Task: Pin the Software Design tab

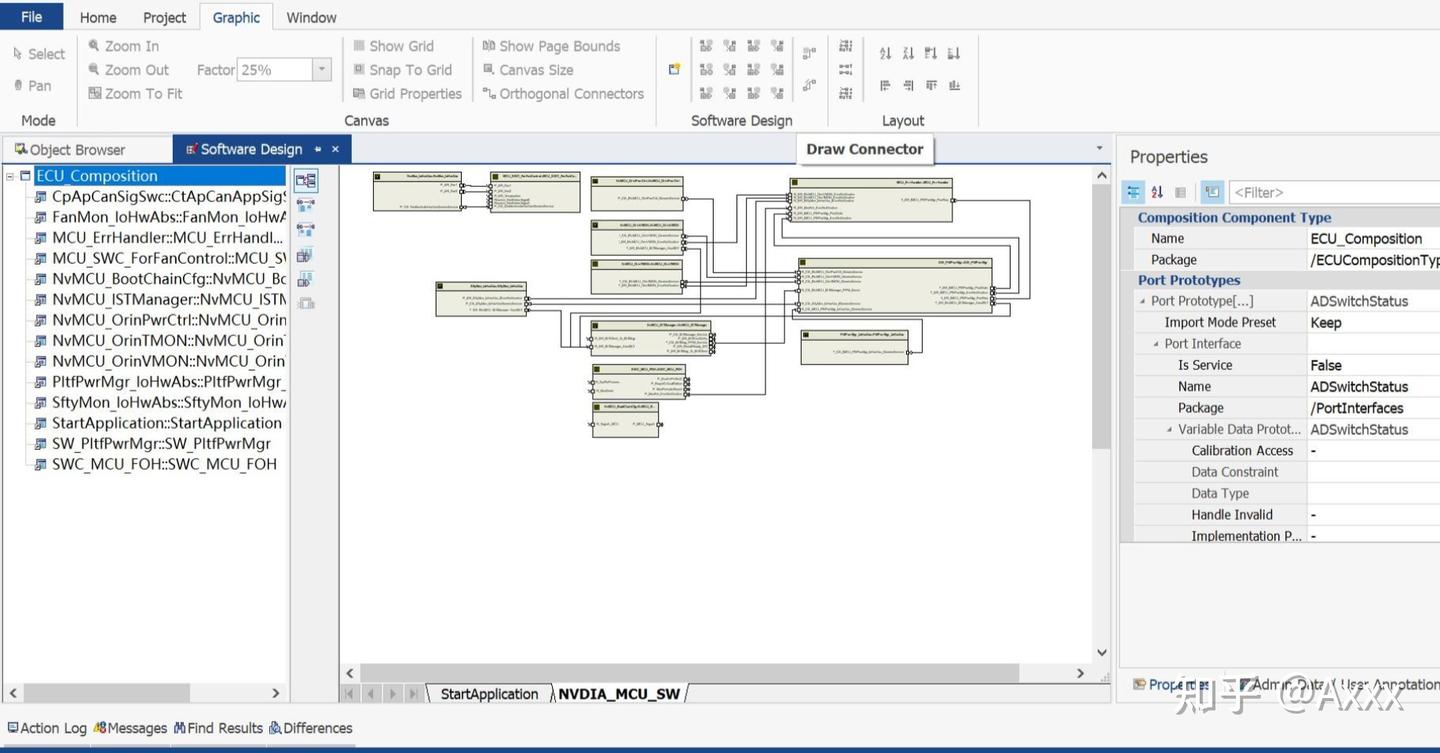Action: pyautogui.click(x=317, y=149)
